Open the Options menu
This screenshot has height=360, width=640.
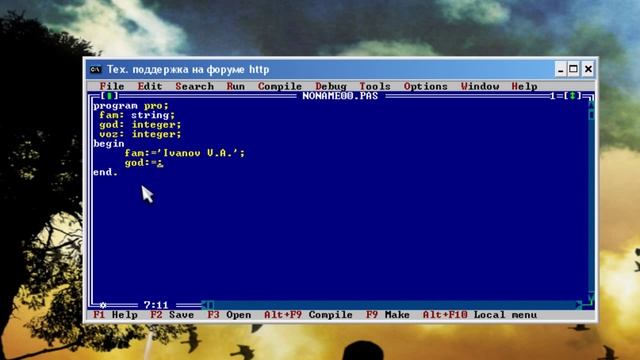click(x=425, y=86)
